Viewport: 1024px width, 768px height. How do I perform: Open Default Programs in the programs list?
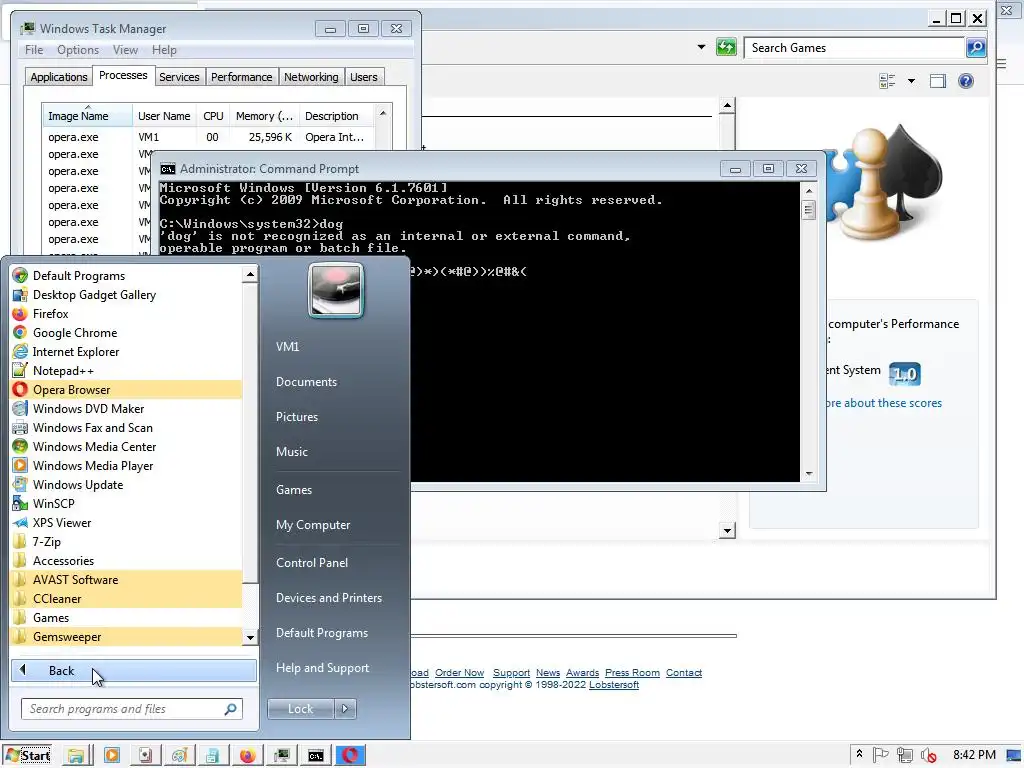[126, 276]
